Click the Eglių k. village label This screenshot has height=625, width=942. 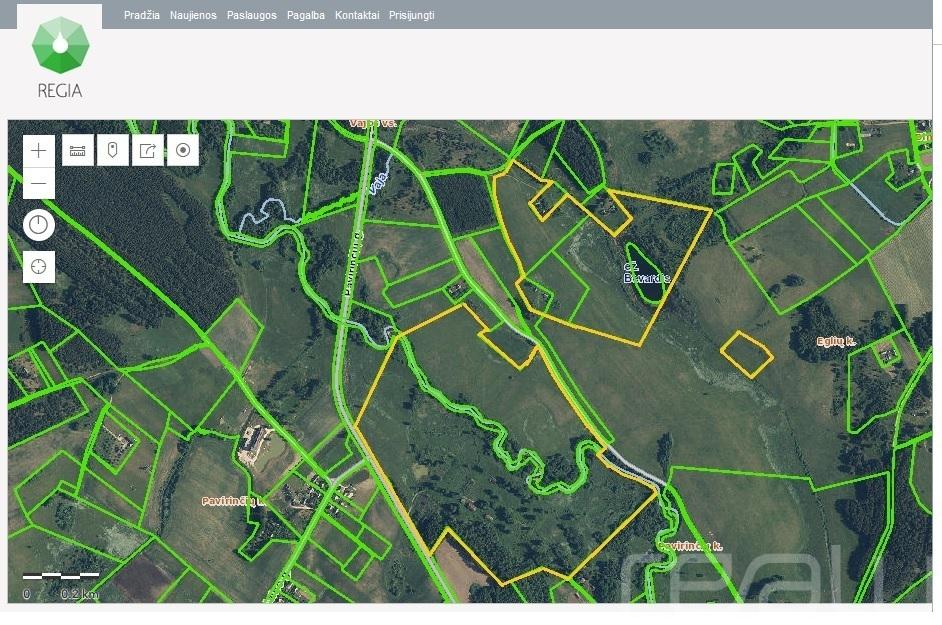pos(836,341)
